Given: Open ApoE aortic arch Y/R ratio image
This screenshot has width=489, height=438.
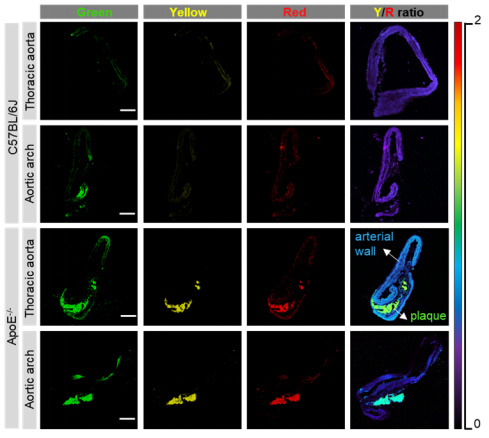Looking at the screenshot, I should (399, 380).
